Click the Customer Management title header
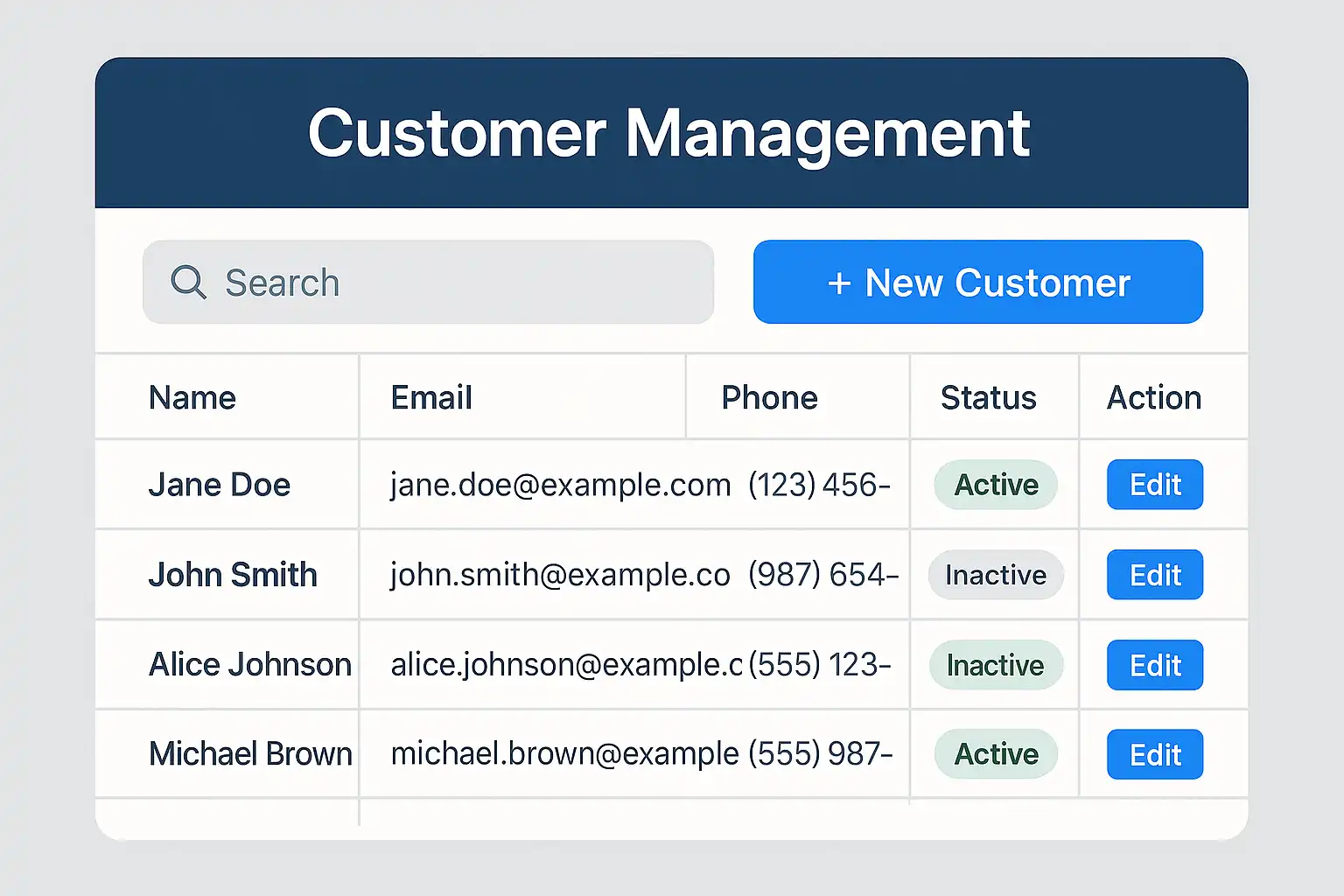This screenshot has width=1344, height=896. click(x=669, y=133)
